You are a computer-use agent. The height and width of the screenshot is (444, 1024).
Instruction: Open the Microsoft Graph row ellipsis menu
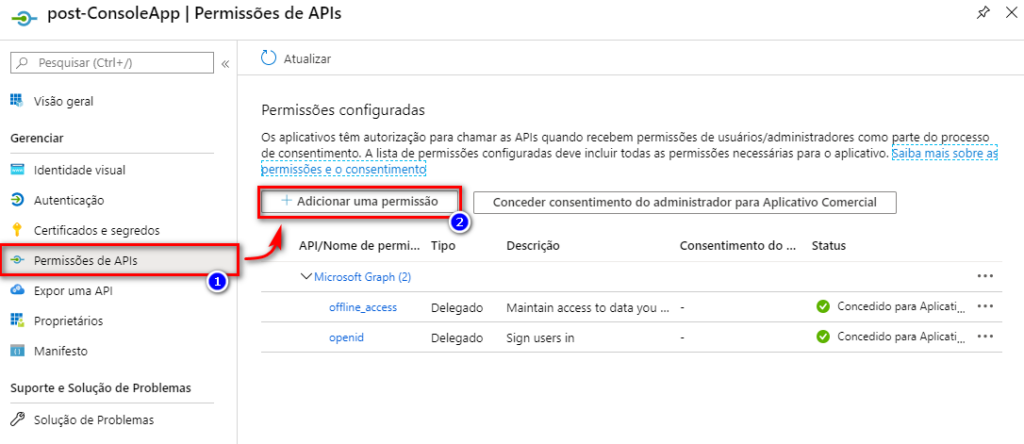[x=985, y=276]
